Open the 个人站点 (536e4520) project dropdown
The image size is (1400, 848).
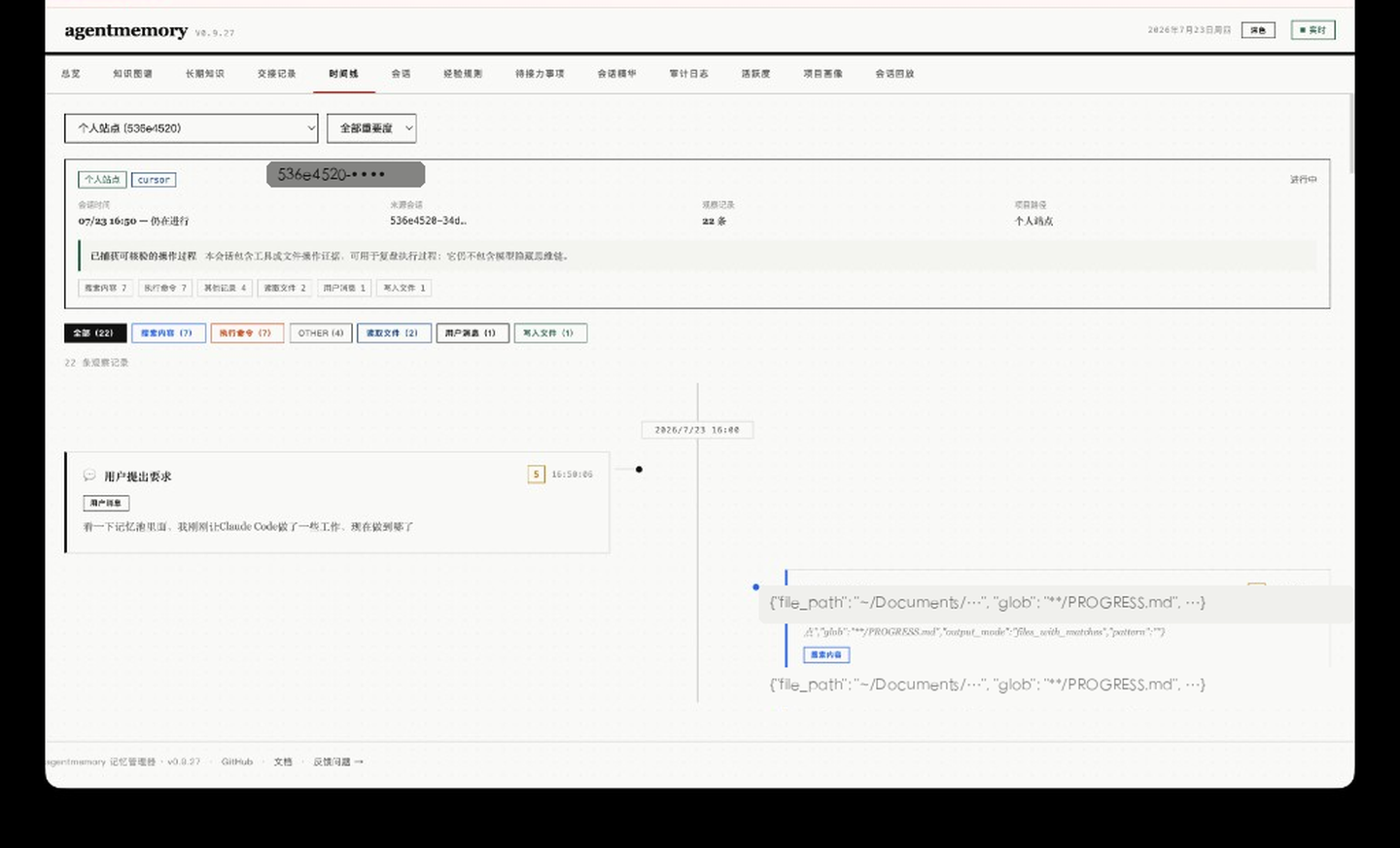click(192, 128)
